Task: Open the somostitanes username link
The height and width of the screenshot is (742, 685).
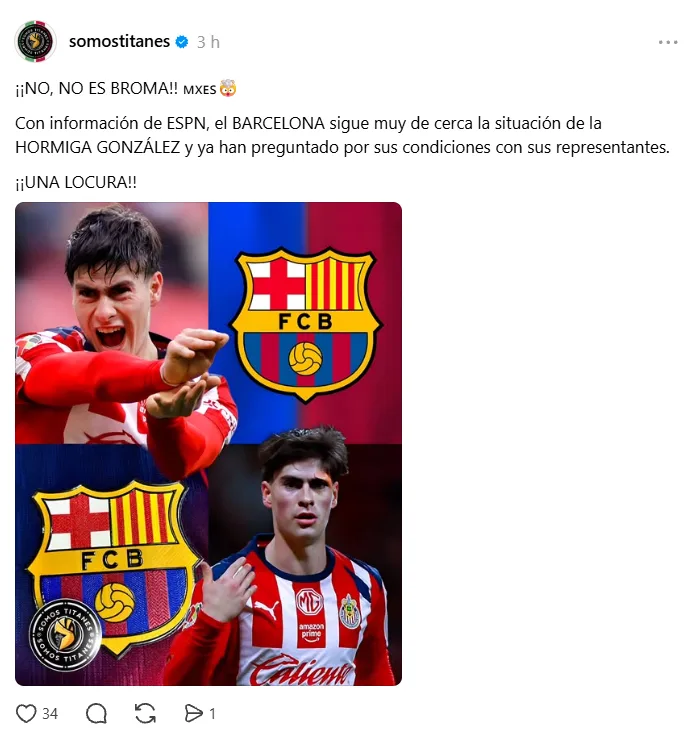Action: tap(119, 42)
